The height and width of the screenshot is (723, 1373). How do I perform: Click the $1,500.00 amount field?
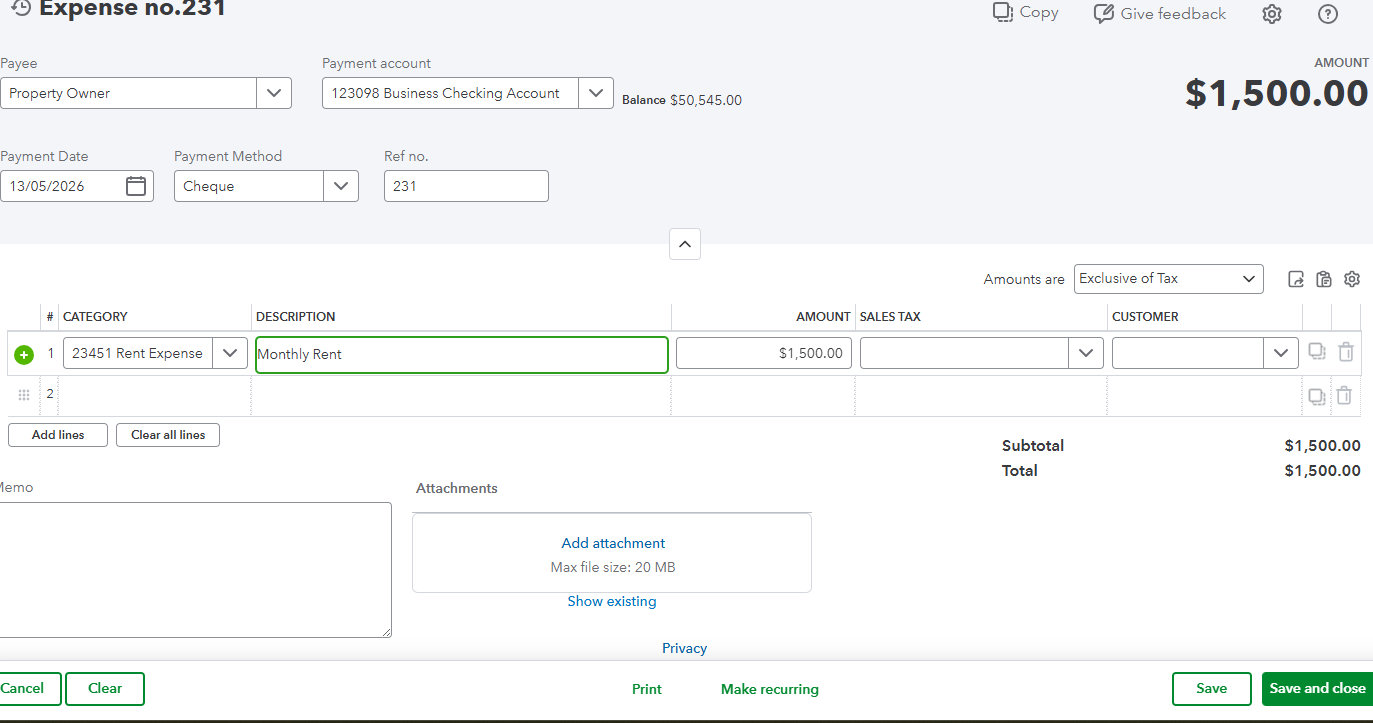coord(764,353)
